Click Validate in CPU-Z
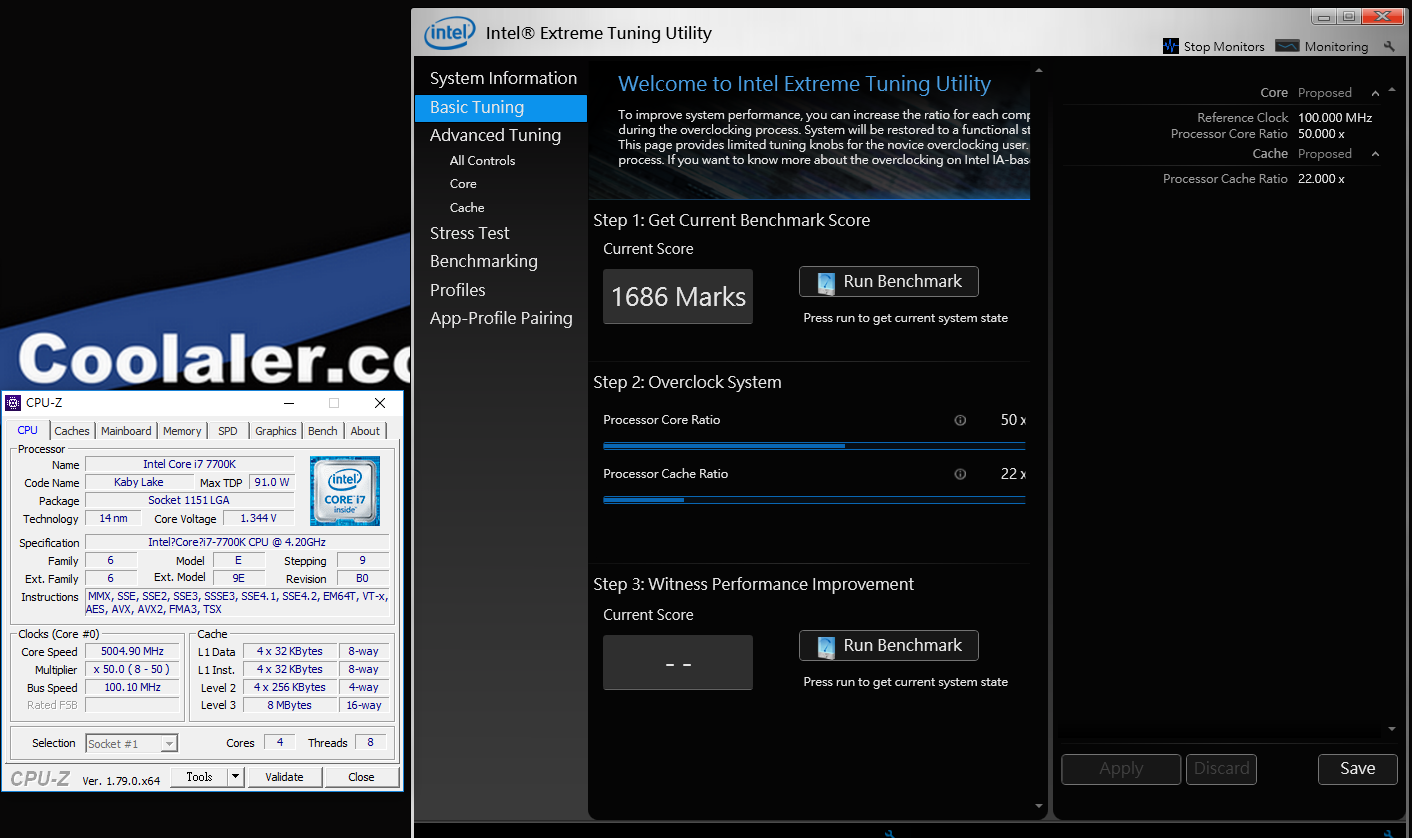Viewport: 1412px width, 838px height. 284,777
